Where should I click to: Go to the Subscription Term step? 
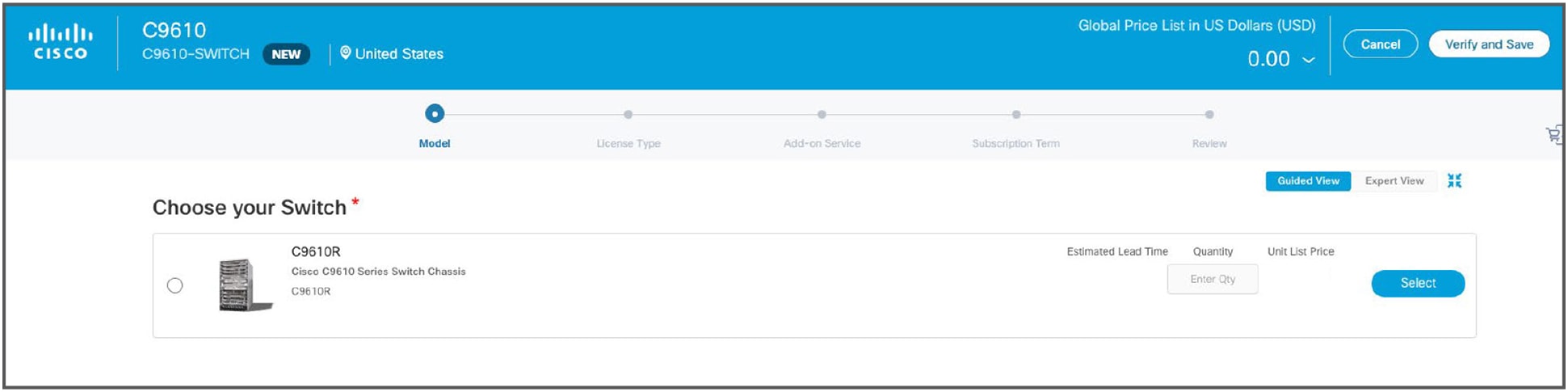(x=1016, y=115)
